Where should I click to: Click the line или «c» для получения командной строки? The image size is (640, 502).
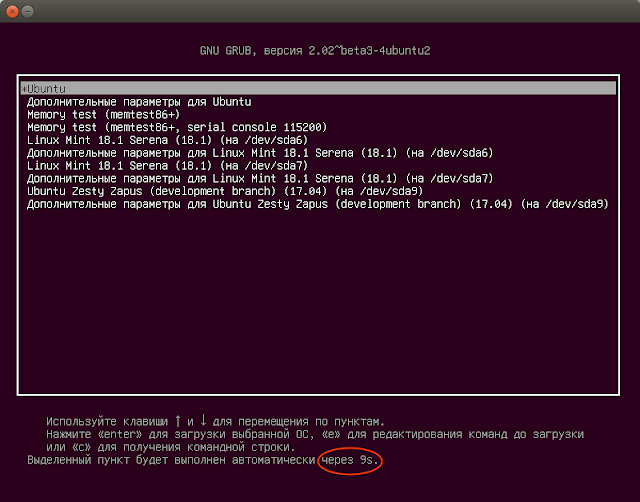(x=170, y=447)
